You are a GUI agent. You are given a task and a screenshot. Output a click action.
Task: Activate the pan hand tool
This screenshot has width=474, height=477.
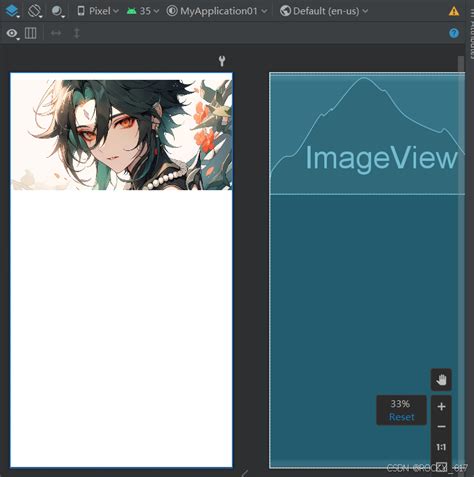click(441, 380)
